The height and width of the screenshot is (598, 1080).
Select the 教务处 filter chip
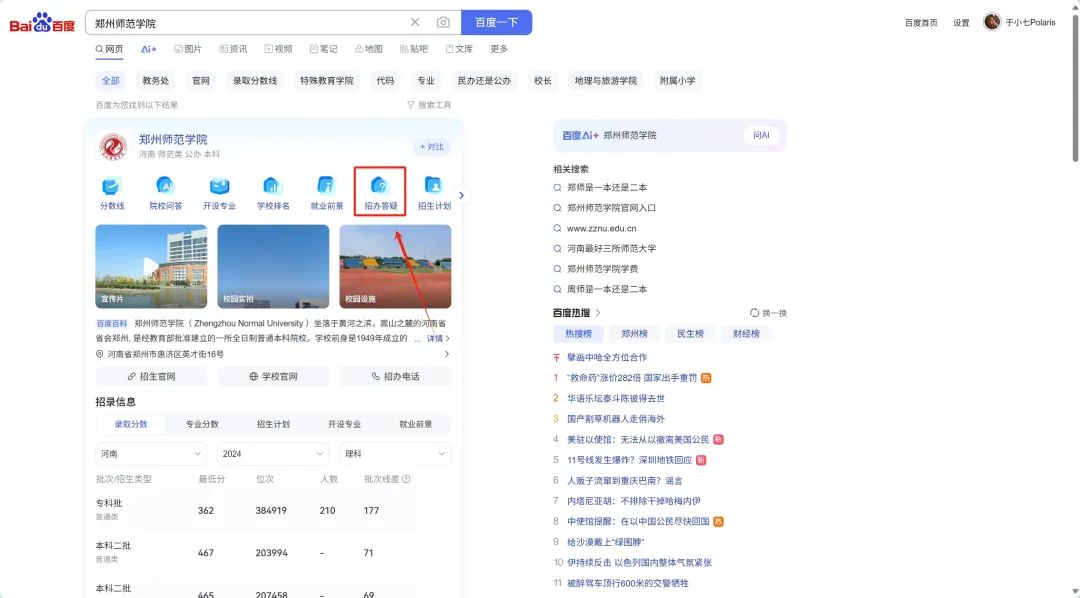[156, 81]
